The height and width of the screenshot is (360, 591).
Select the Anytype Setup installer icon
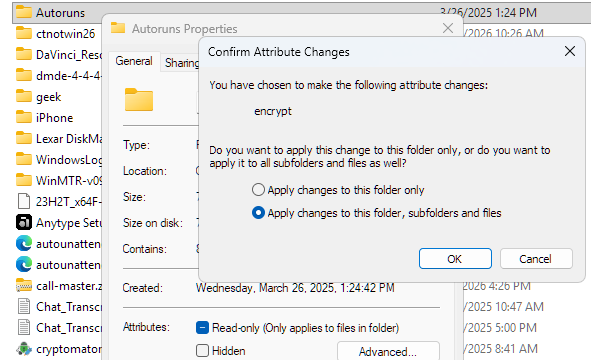click(x=24, y=222)
